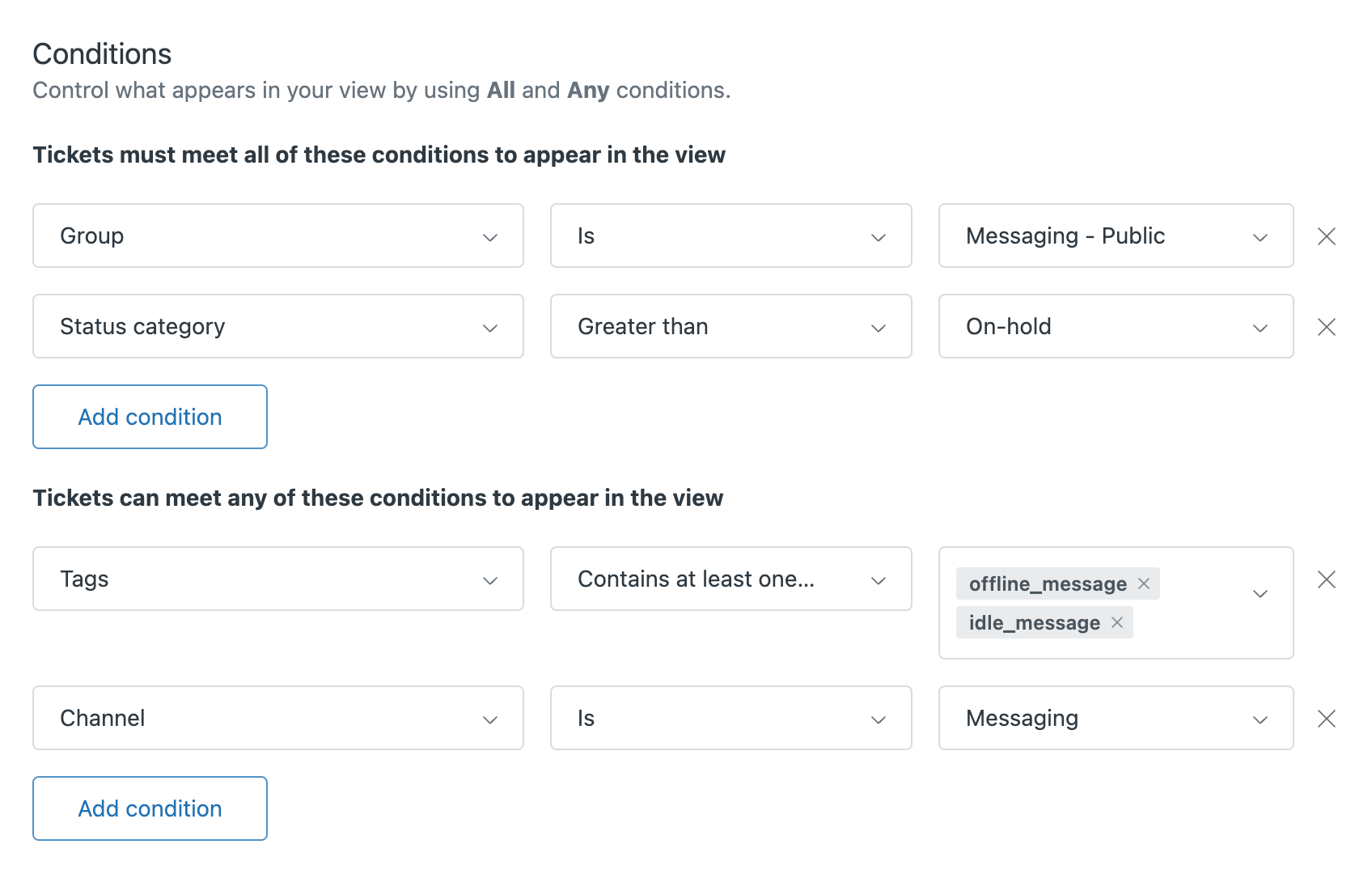Delete the offline_message tag chip

click(x=1144, y=583)
